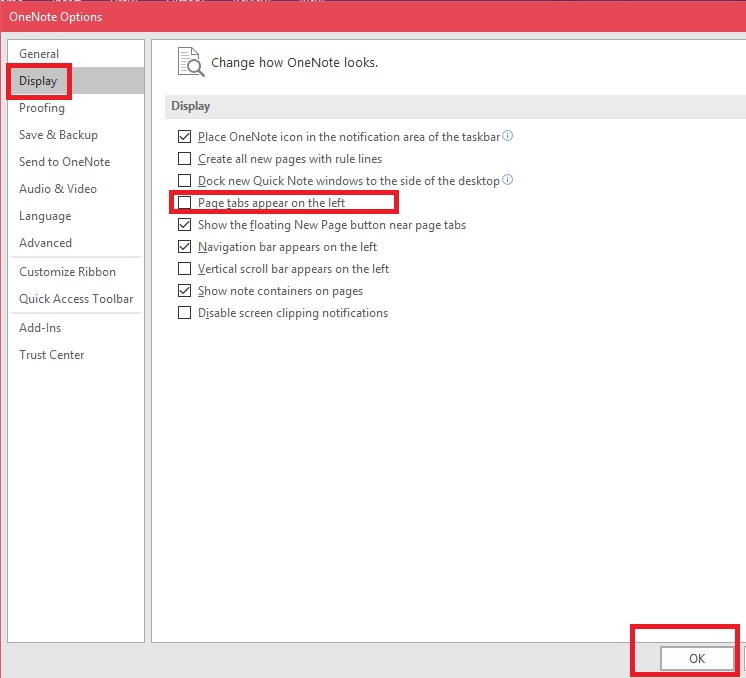
Task: Click the Display section header
Action: [x=190, y=106]
